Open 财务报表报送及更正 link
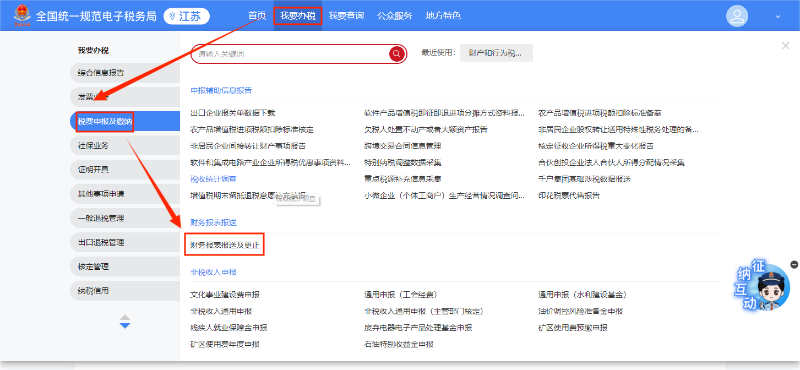This screenshot has height=370, width=800. pyautogui.click(x=225, y=245)
